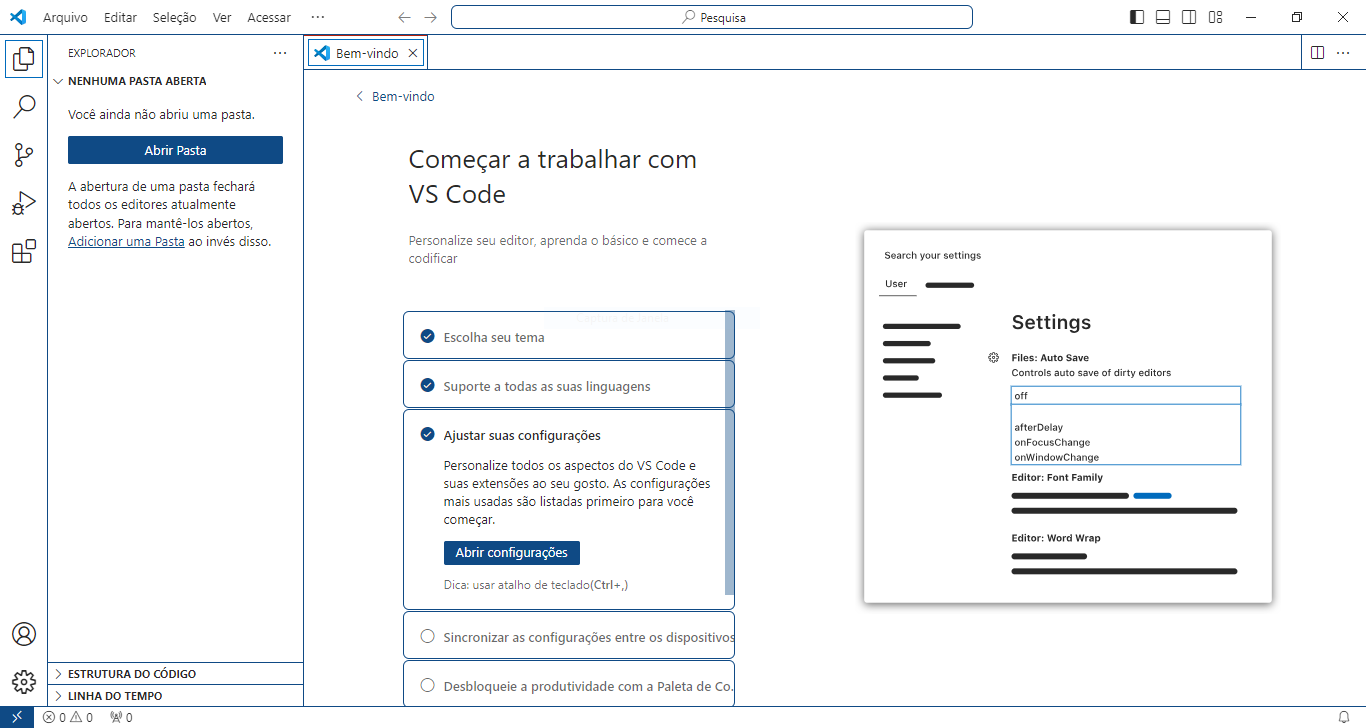Open the Arquivo menu
This screenshot has width=1366, height=728.
click(x=65, y=17)
